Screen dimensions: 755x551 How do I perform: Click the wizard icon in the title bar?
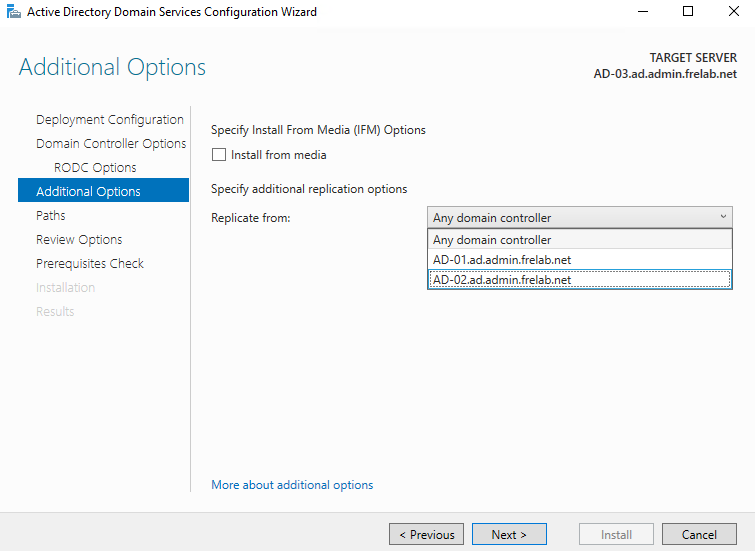12,12
